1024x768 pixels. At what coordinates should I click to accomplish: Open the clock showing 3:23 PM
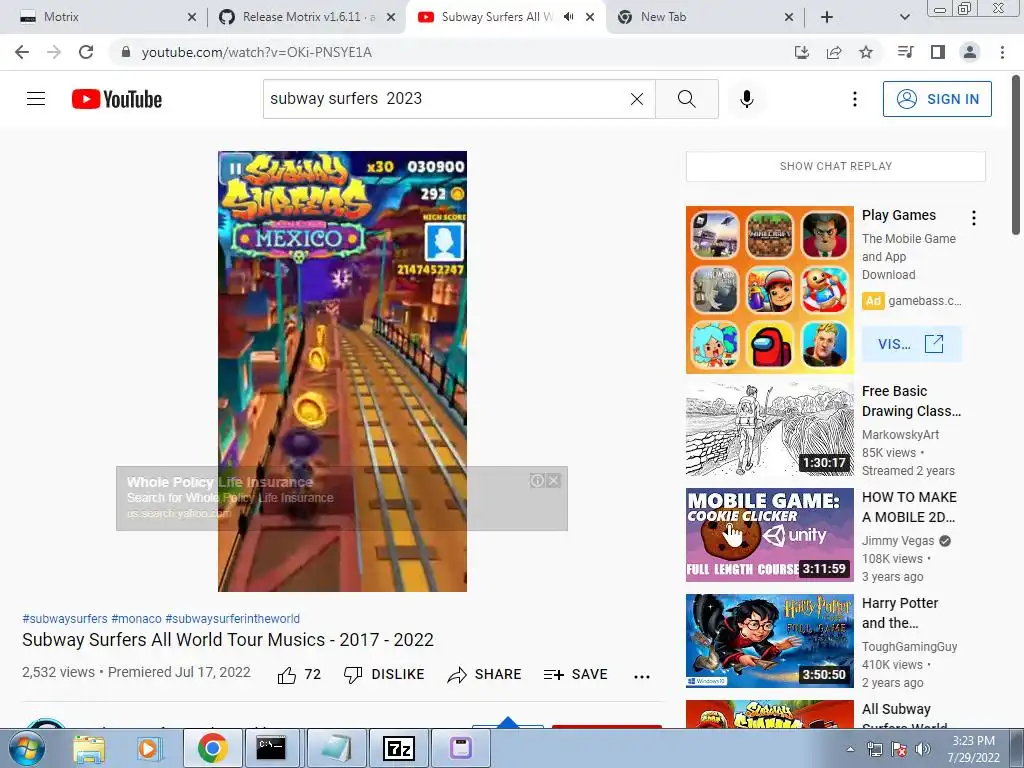tap(973, 749)
